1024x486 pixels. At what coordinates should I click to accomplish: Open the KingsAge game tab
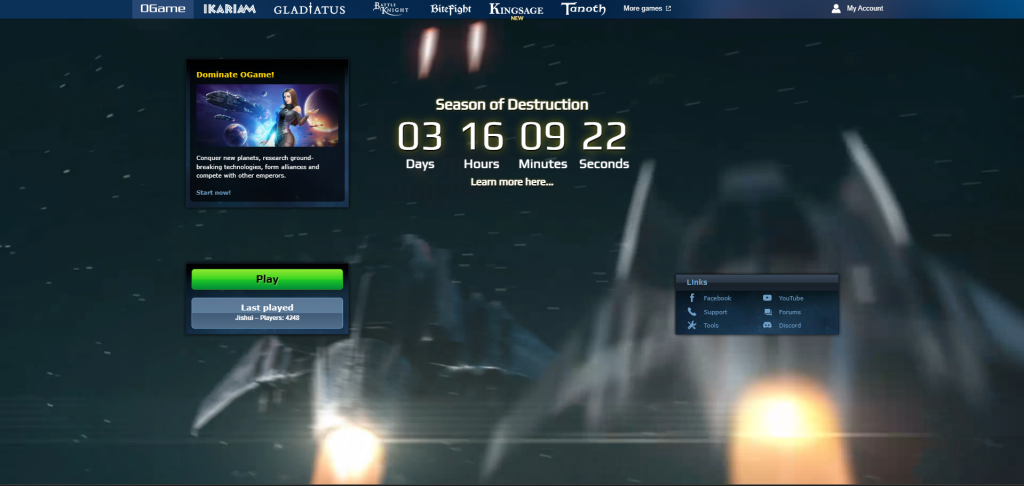tap(516, 10)
